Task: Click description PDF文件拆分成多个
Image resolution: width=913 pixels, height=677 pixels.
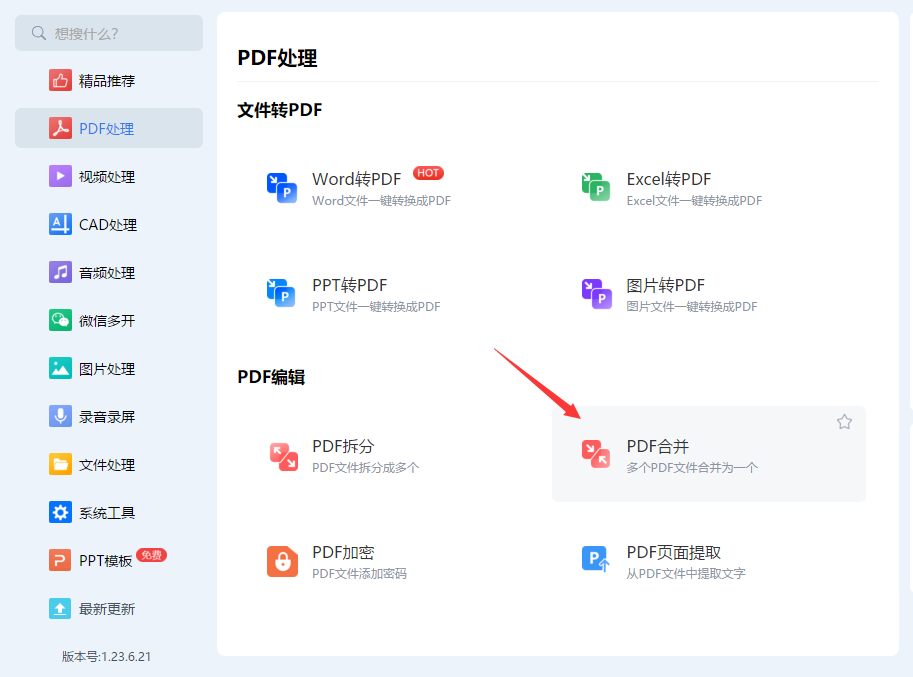Action: [x=366, y=468]
